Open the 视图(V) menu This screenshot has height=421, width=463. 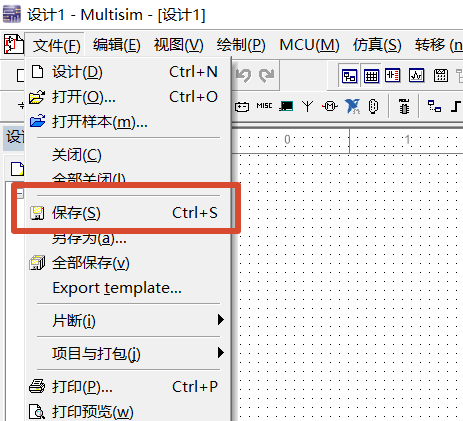point(178,45)
